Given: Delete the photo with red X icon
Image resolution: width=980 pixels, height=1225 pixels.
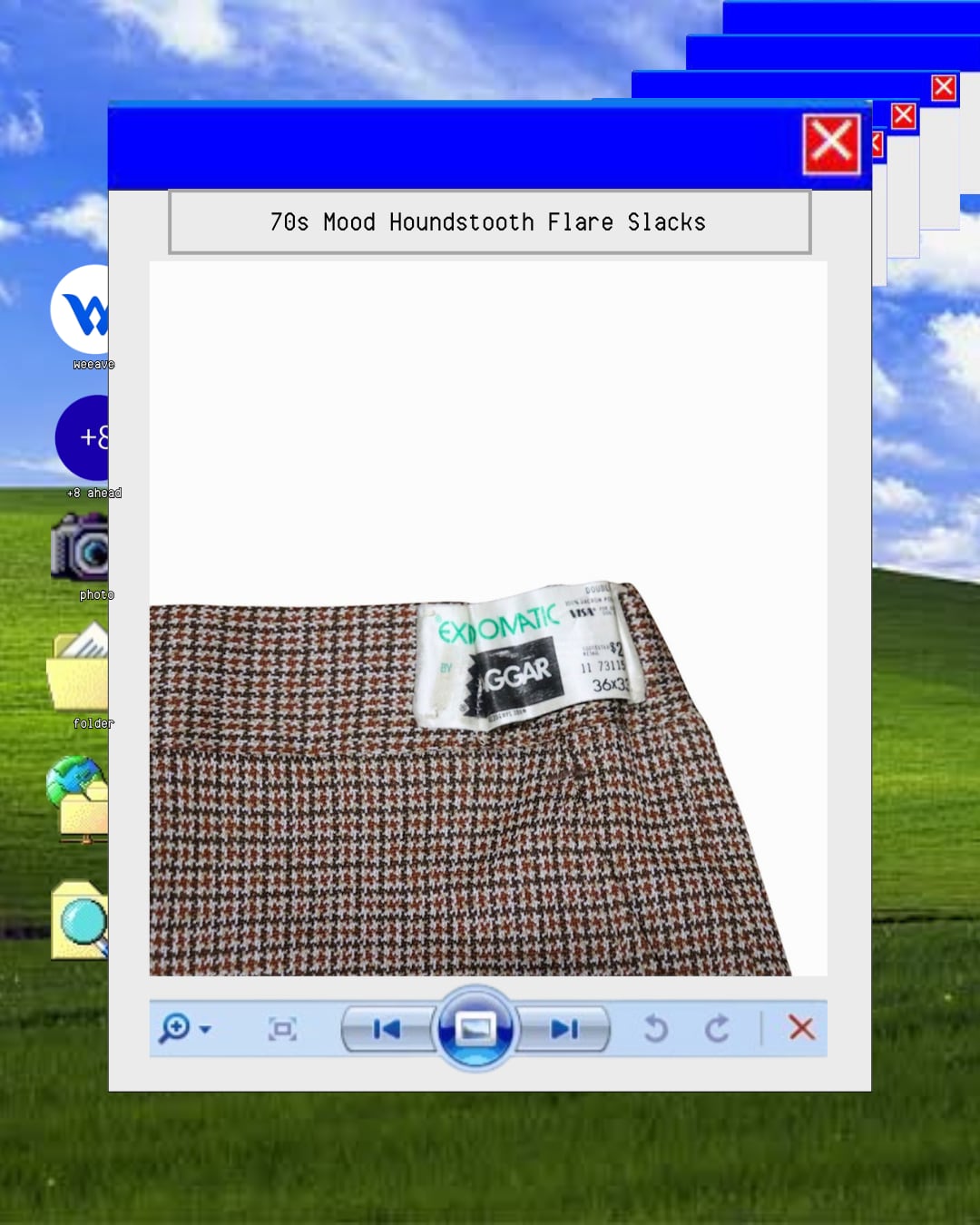Looking at the screenshot, I should point(801,1028).
